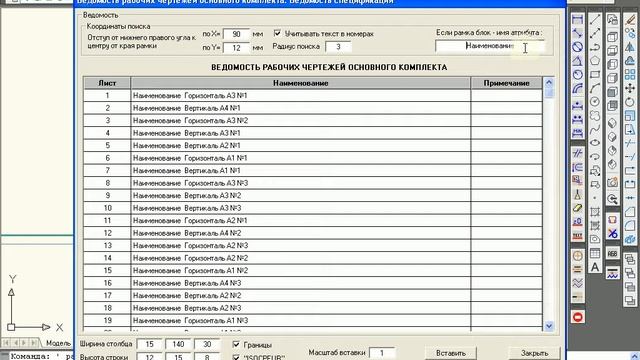Select the Chamfer tool
The image size is (640, 360).
tap(630, 212)
